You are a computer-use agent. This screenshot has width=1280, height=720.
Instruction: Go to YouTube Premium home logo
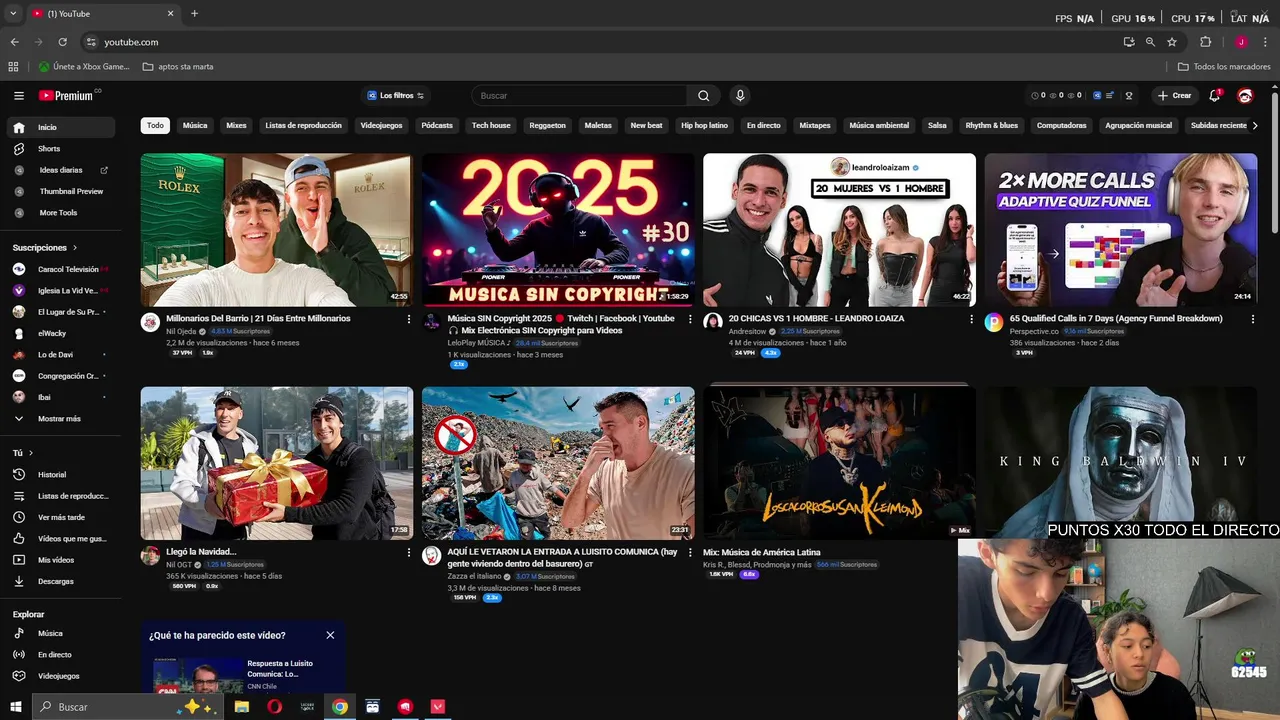point(68,96)
